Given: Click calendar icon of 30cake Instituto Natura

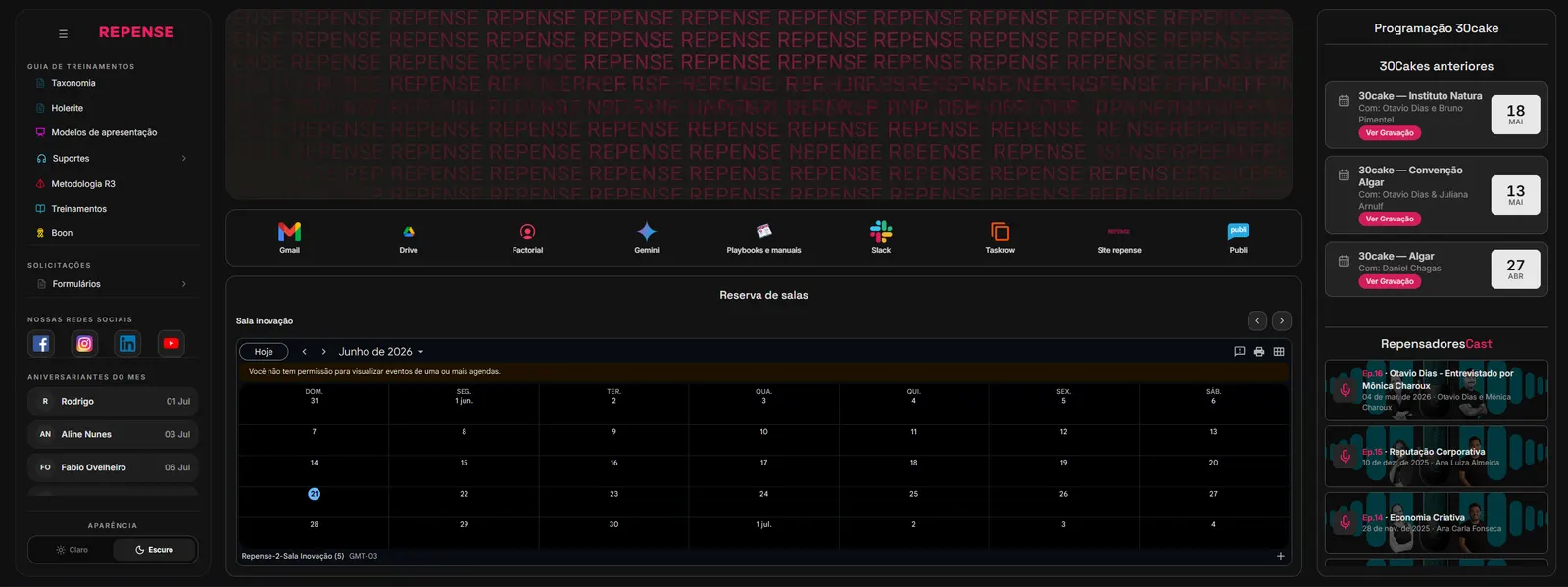Looking at the screenshot, I should coord(1344,100).
